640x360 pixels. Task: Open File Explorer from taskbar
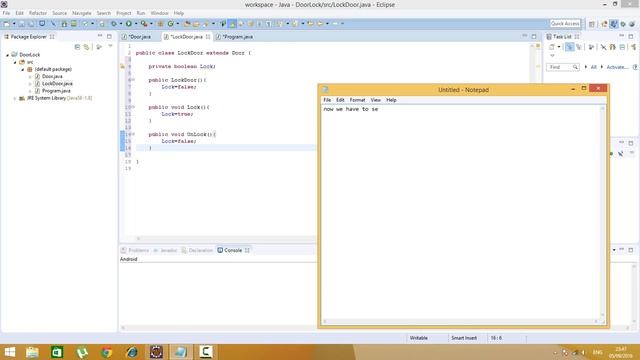(32, 352)
